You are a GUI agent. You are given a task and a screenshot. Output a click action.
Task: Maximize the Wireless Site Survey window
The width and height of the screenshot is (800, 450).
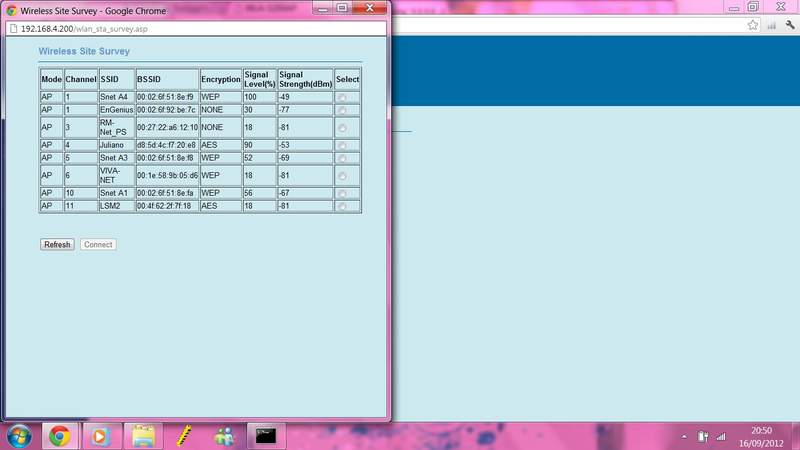pos(342,8)
